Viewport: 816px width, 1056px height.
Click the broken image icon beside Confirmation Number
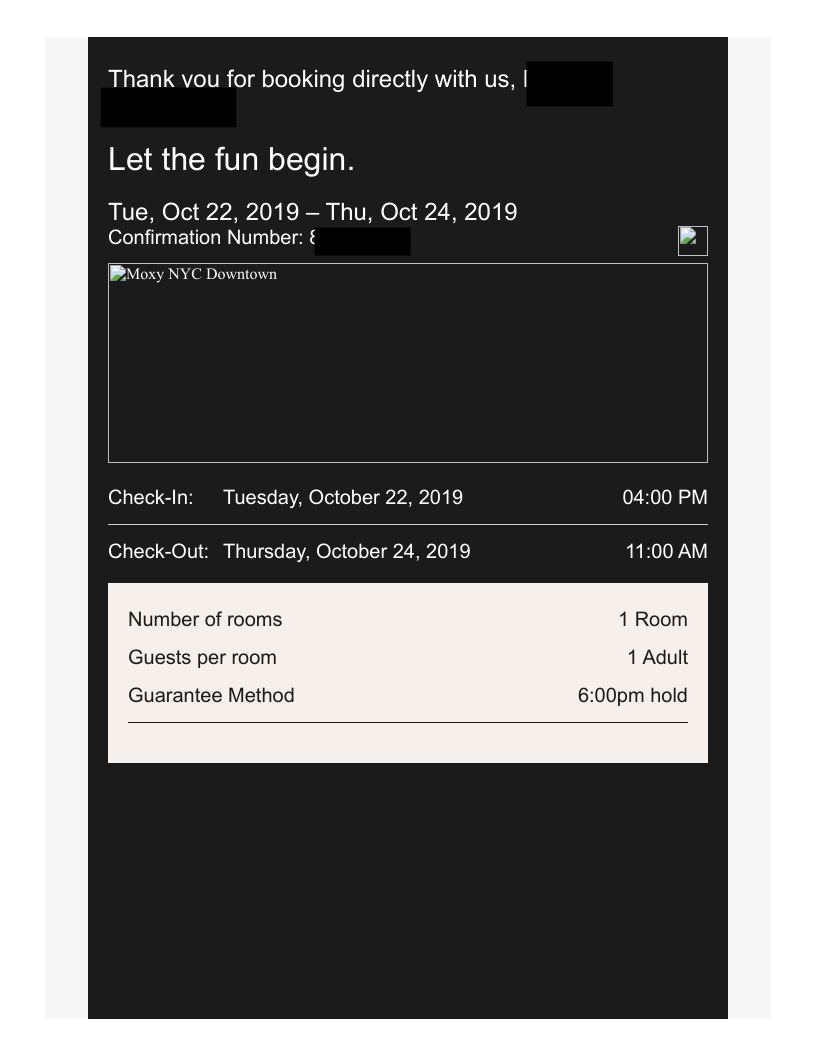[x=692, y=241]
